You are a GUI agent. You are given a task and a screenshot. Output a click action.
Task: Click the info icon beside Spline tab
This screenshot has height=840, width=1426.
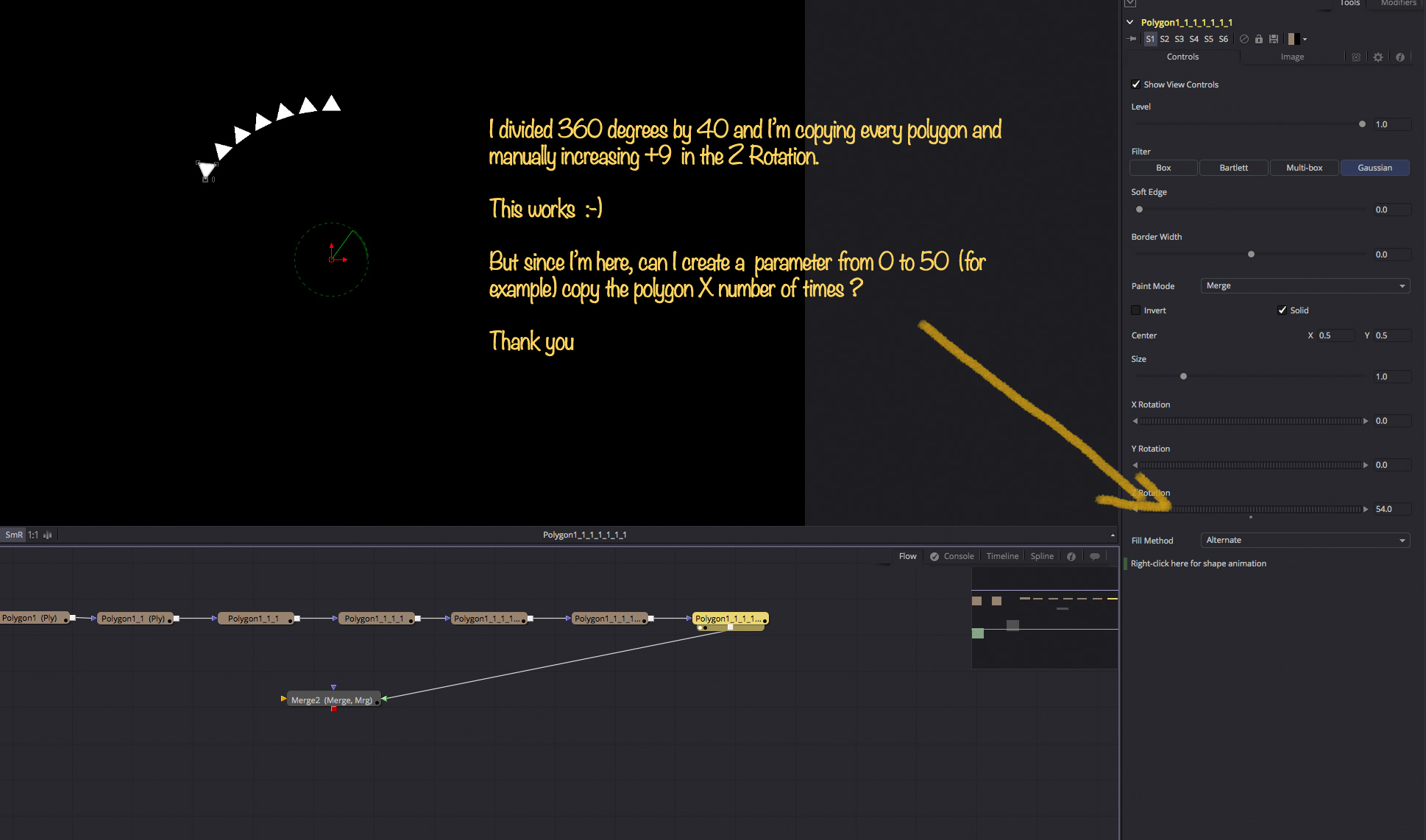1071,557
